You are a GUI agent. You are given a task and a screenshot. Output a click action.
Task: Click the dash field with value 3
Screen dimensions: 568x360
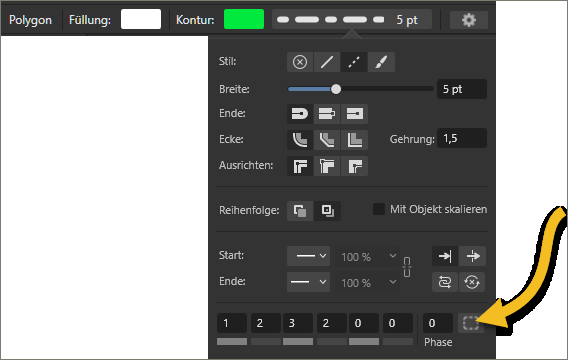[x=298, y=323]
